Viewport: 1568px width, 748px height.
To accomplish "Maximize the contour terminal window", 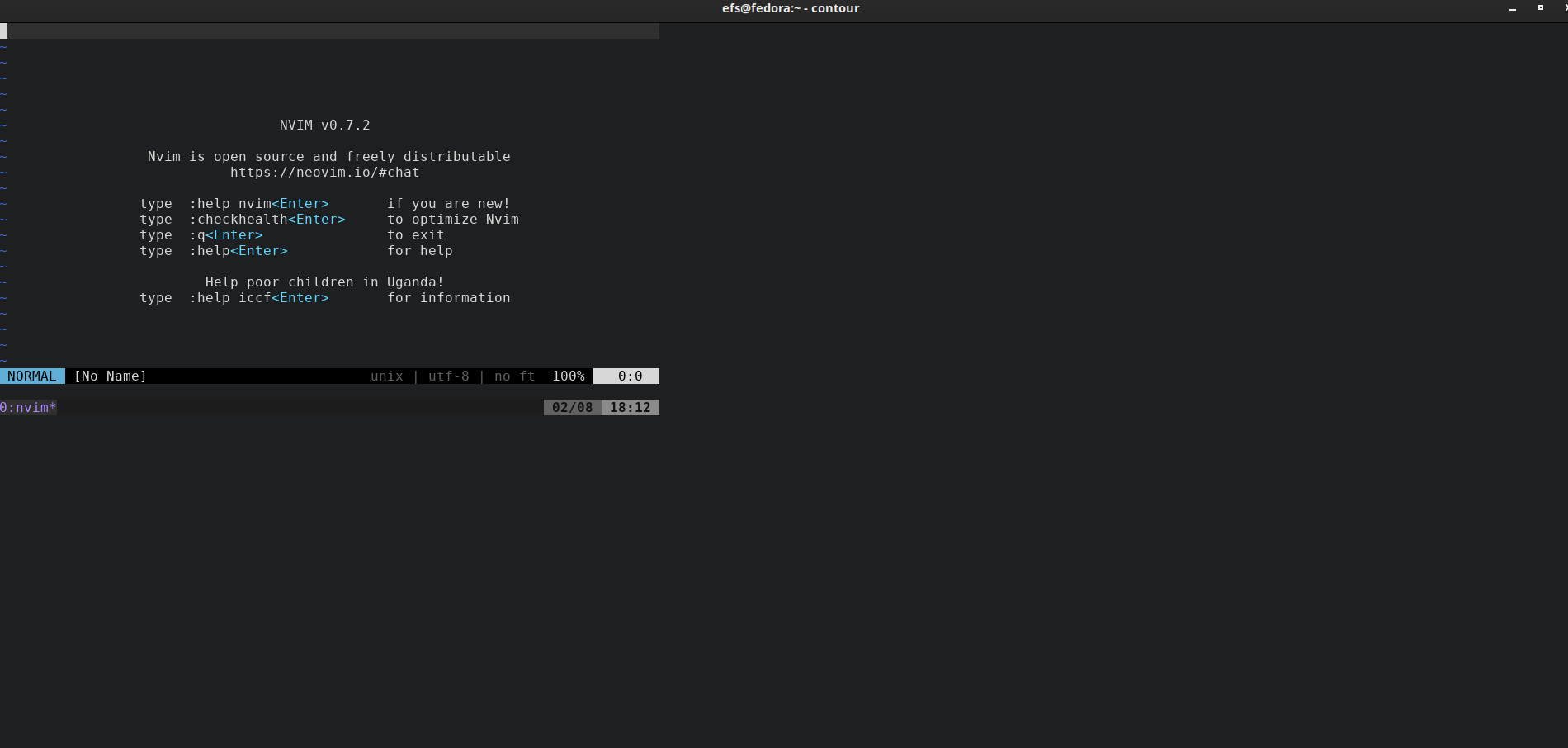I will pyautogui.click(x=1540, y=7).
